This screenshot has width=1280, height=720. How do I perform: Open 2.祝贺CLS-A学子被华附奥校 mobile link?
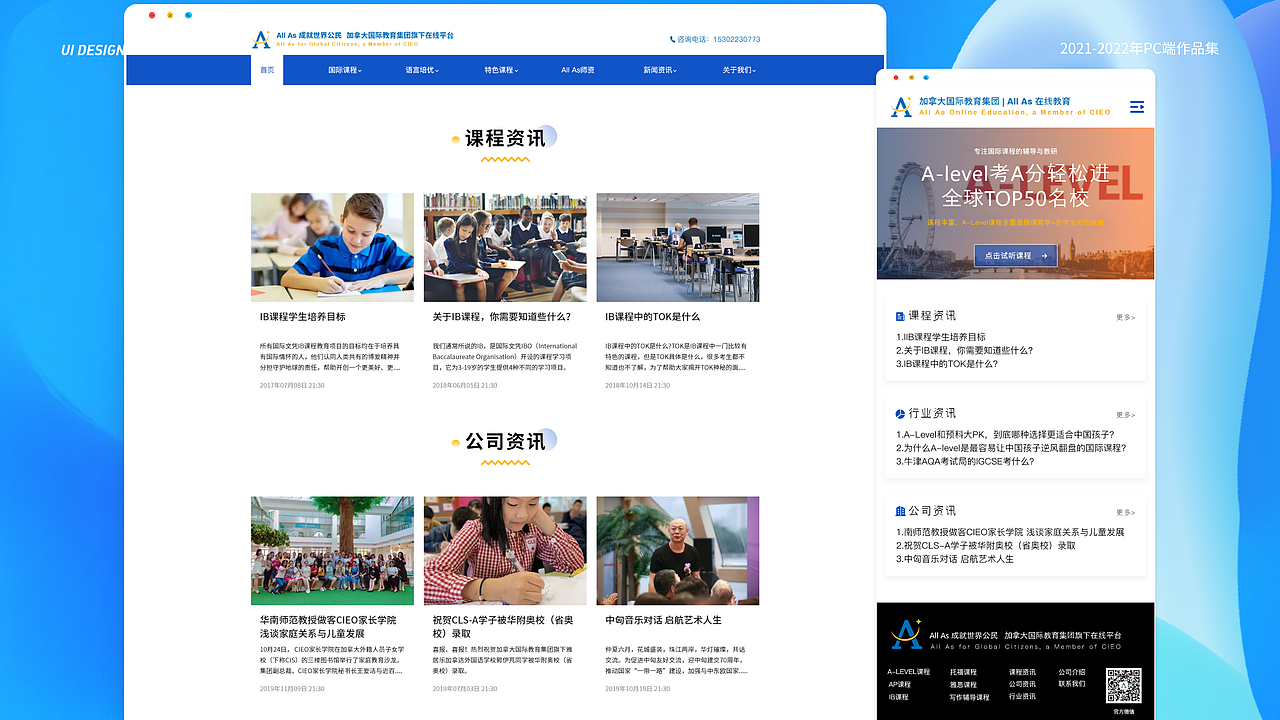[x=986, y=546]
